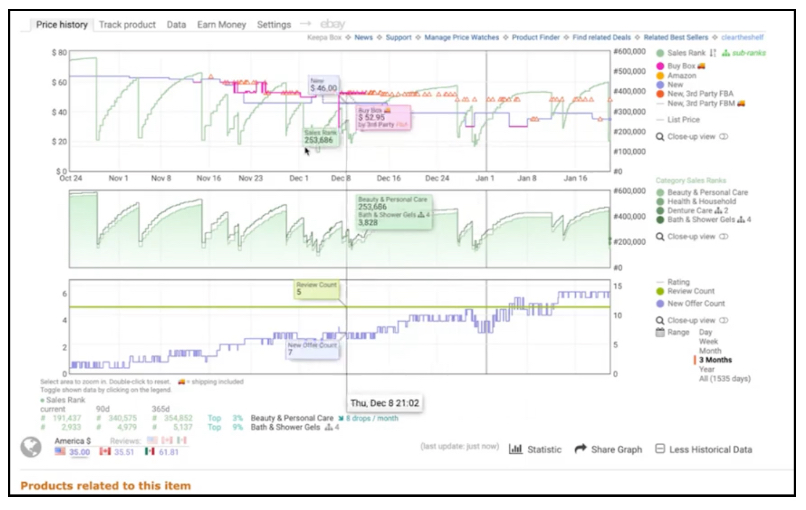Open Related Best Sellers link
The height and width of the screenshot is (510, 806).
point(676,38)
